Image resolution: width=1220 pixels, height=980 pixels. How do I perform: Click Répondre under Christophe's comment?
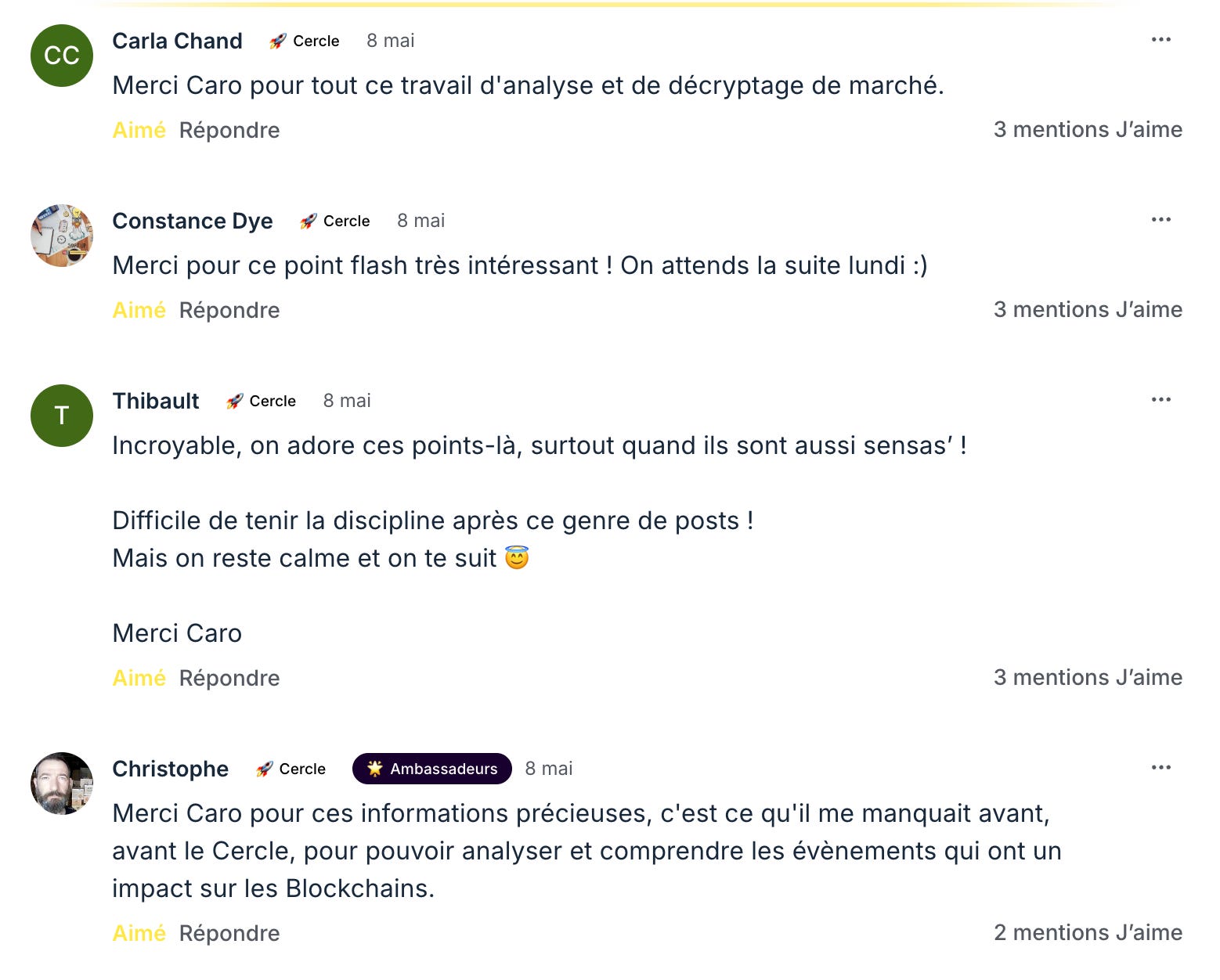pos(229,933)
